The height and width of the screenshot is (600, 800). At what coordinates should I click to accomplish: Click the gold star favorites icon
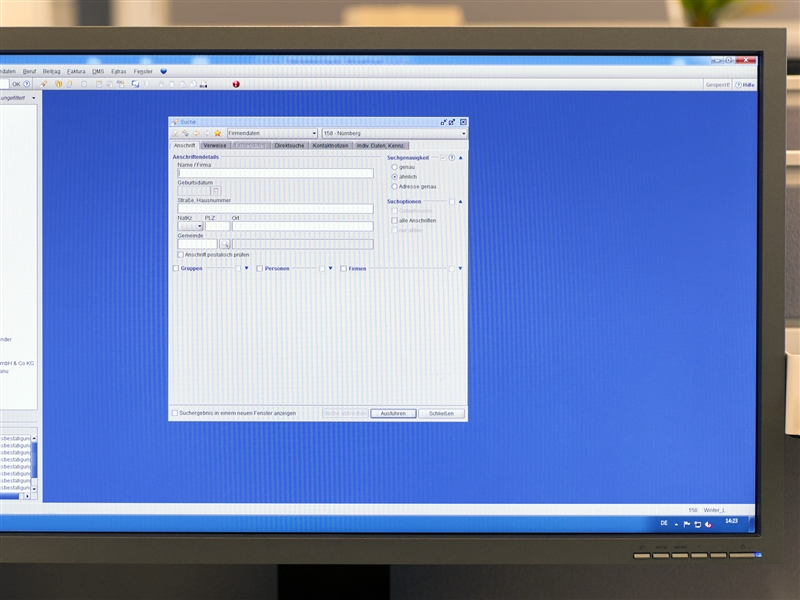[218, 133]
